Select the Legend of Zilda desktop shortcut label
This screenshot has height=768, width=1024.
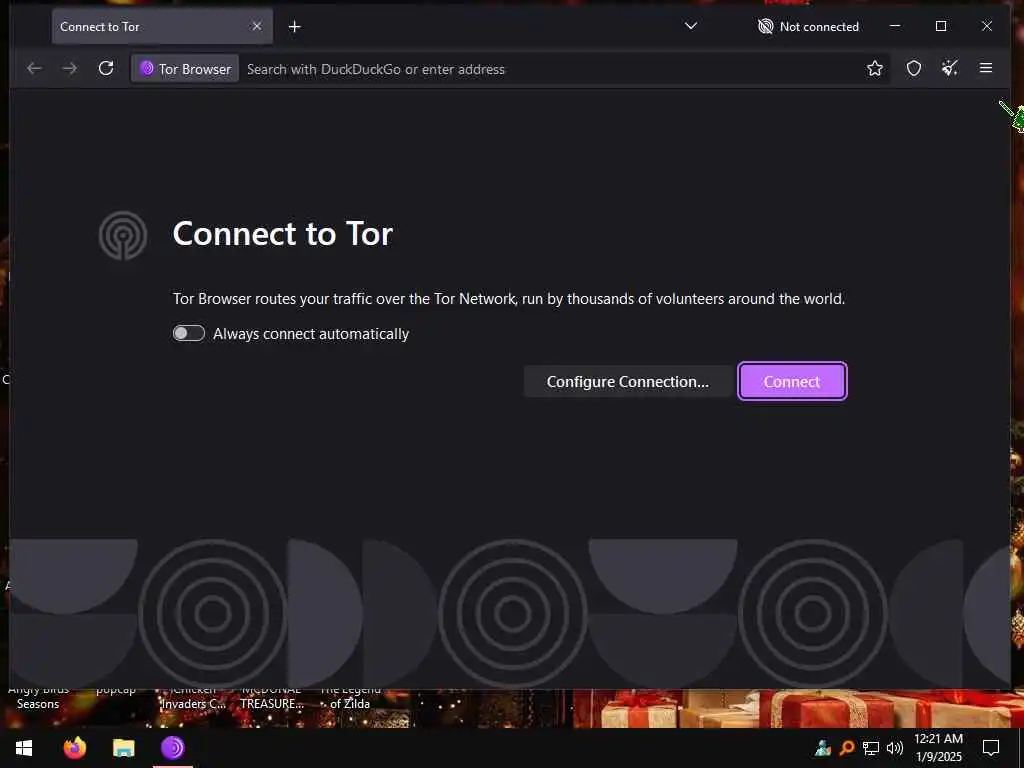click(x=350, y=697)
